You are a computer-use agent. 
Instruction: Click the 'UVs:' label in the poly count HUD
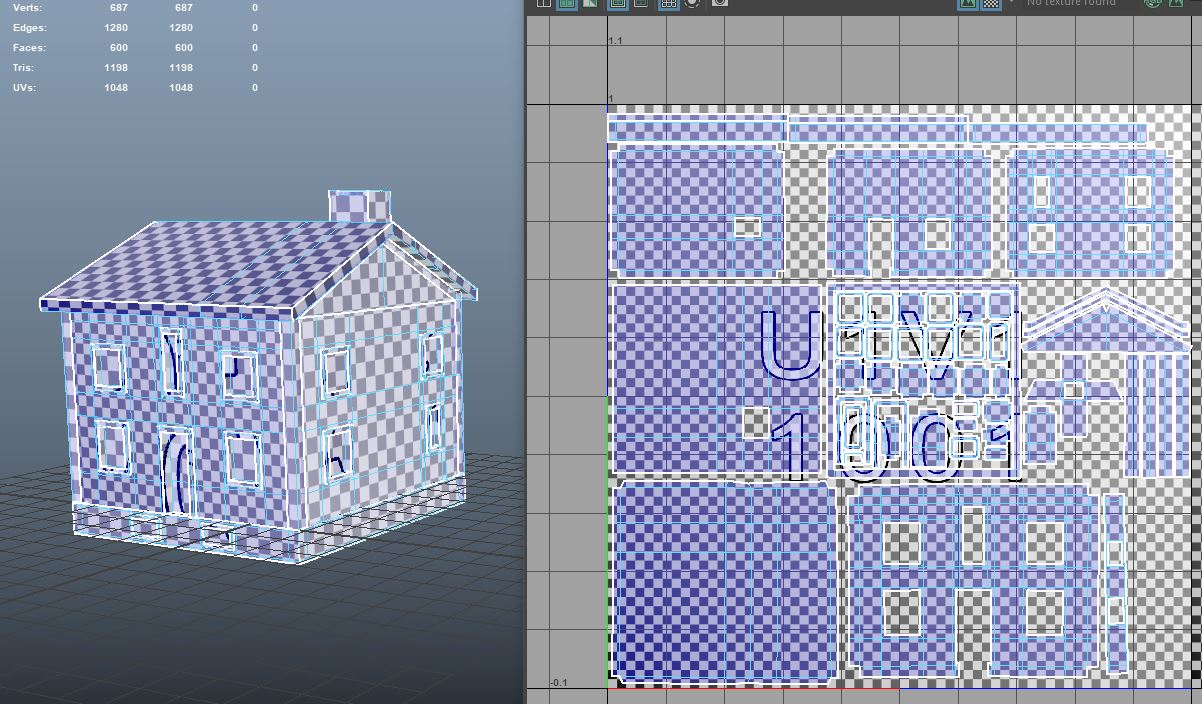point(24,87)
